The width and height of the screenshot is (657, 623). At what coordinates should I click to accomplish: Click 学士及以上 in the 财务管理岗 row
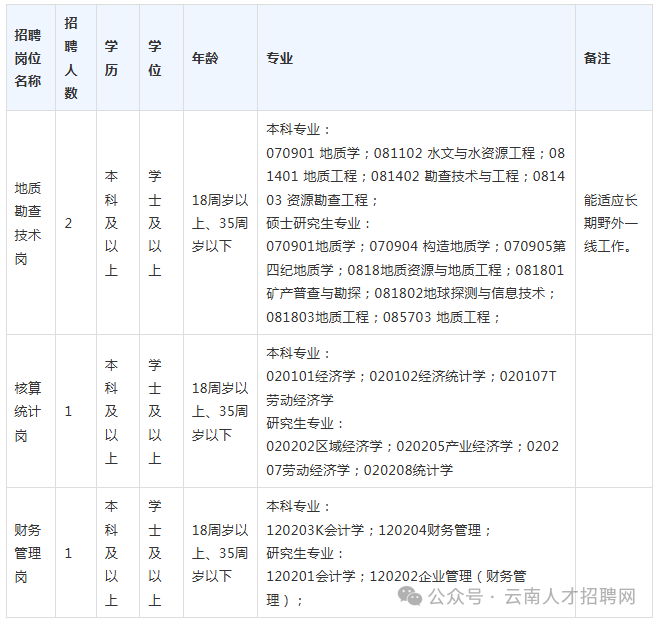pos(161,553)
